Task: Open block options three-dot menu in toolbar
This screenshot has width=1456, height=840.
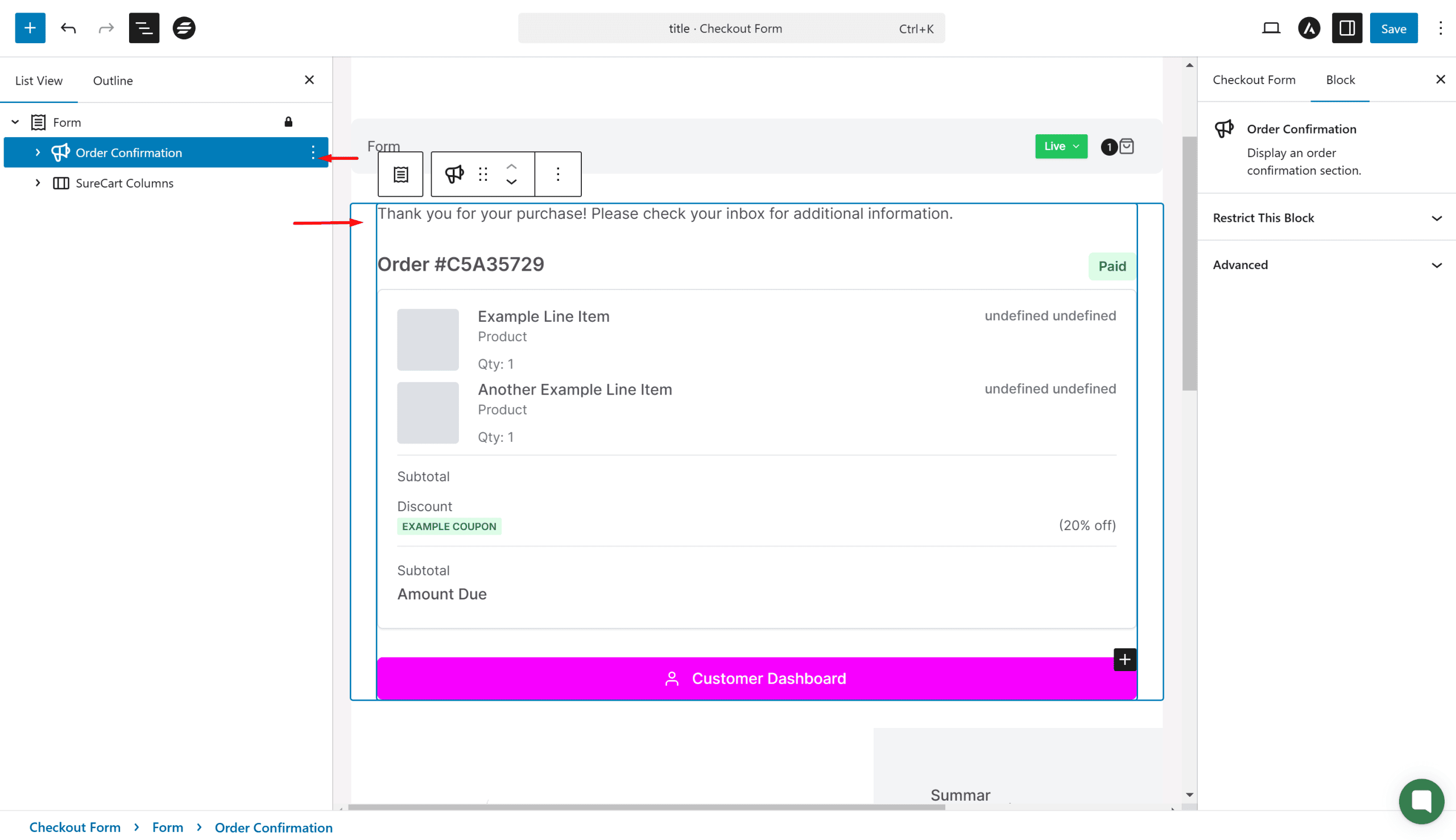Action: point(557,174)
